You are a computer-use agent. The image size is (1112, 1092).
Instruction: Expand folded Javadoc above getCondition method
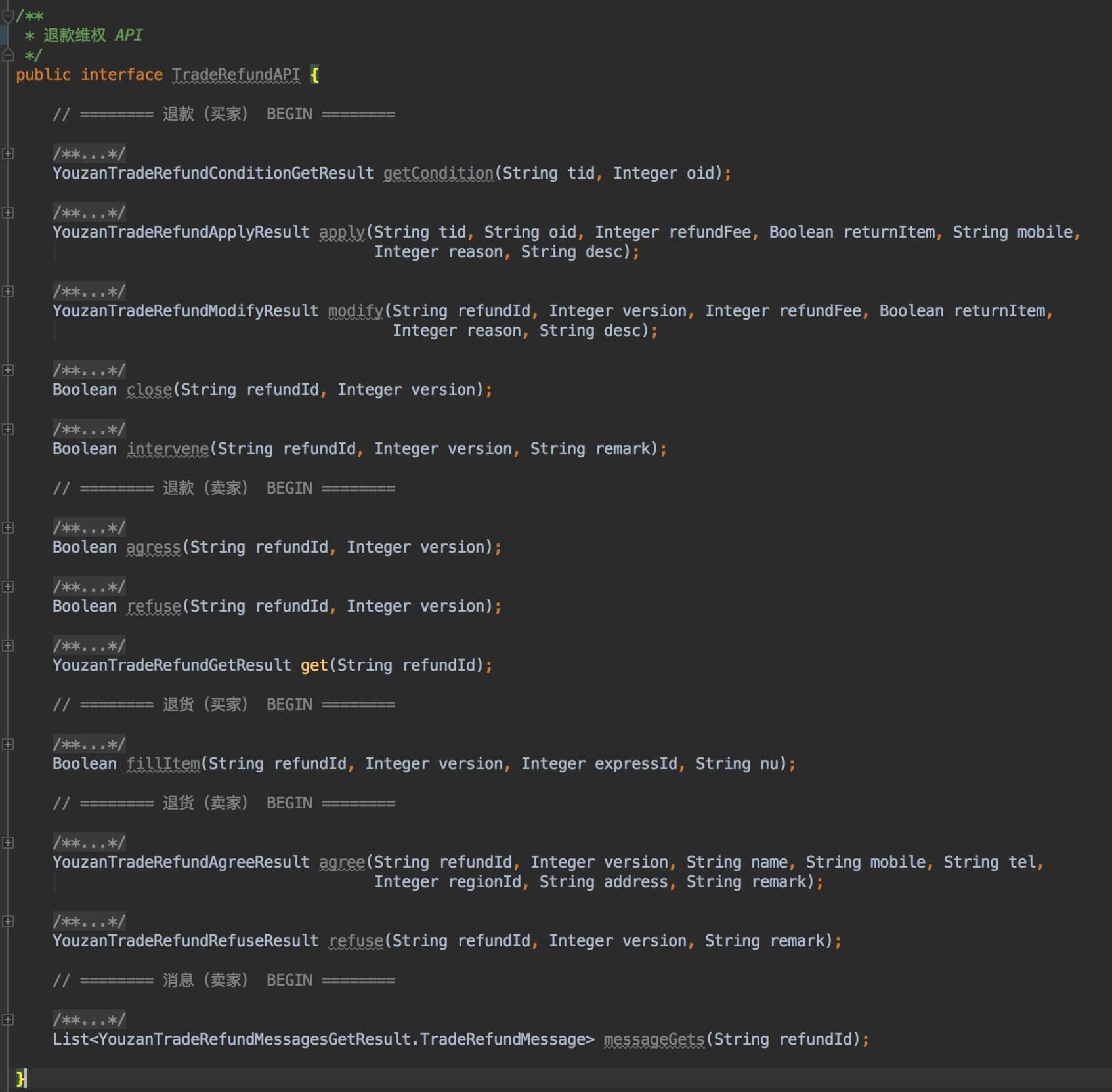(x=8, y=154)
